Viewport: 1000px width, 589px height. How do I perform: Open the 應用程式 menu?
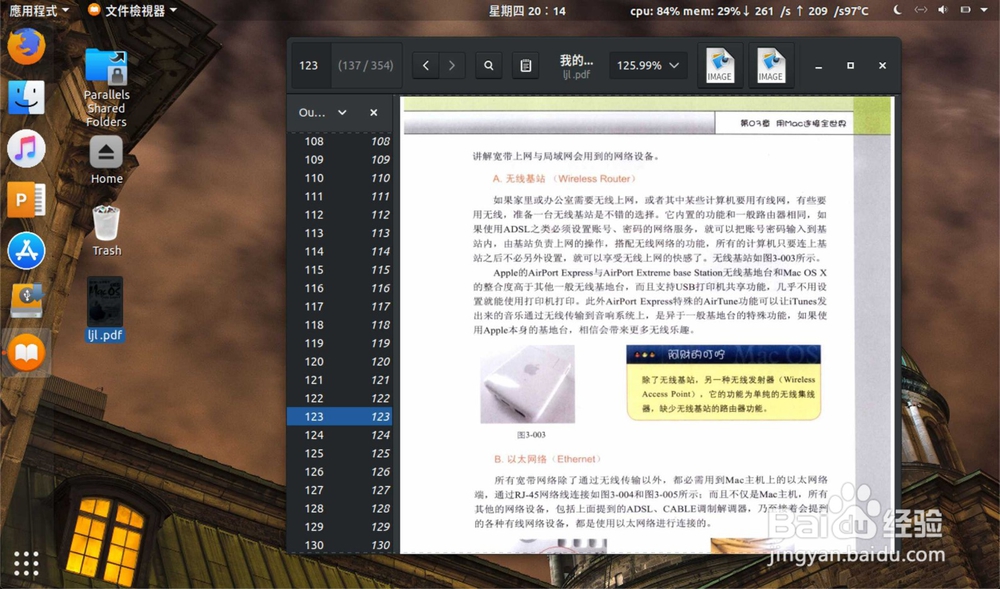coord(35,10)
